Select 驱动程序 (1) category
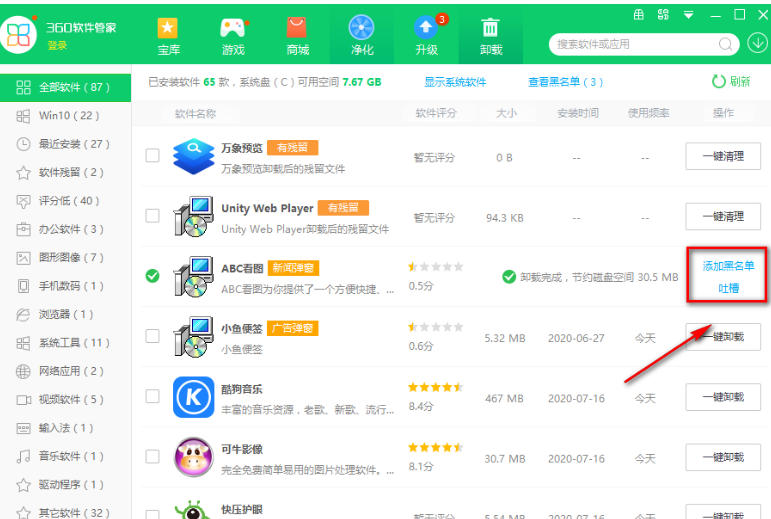Screen dimensions: 771x519 click(x=65, y=485)
